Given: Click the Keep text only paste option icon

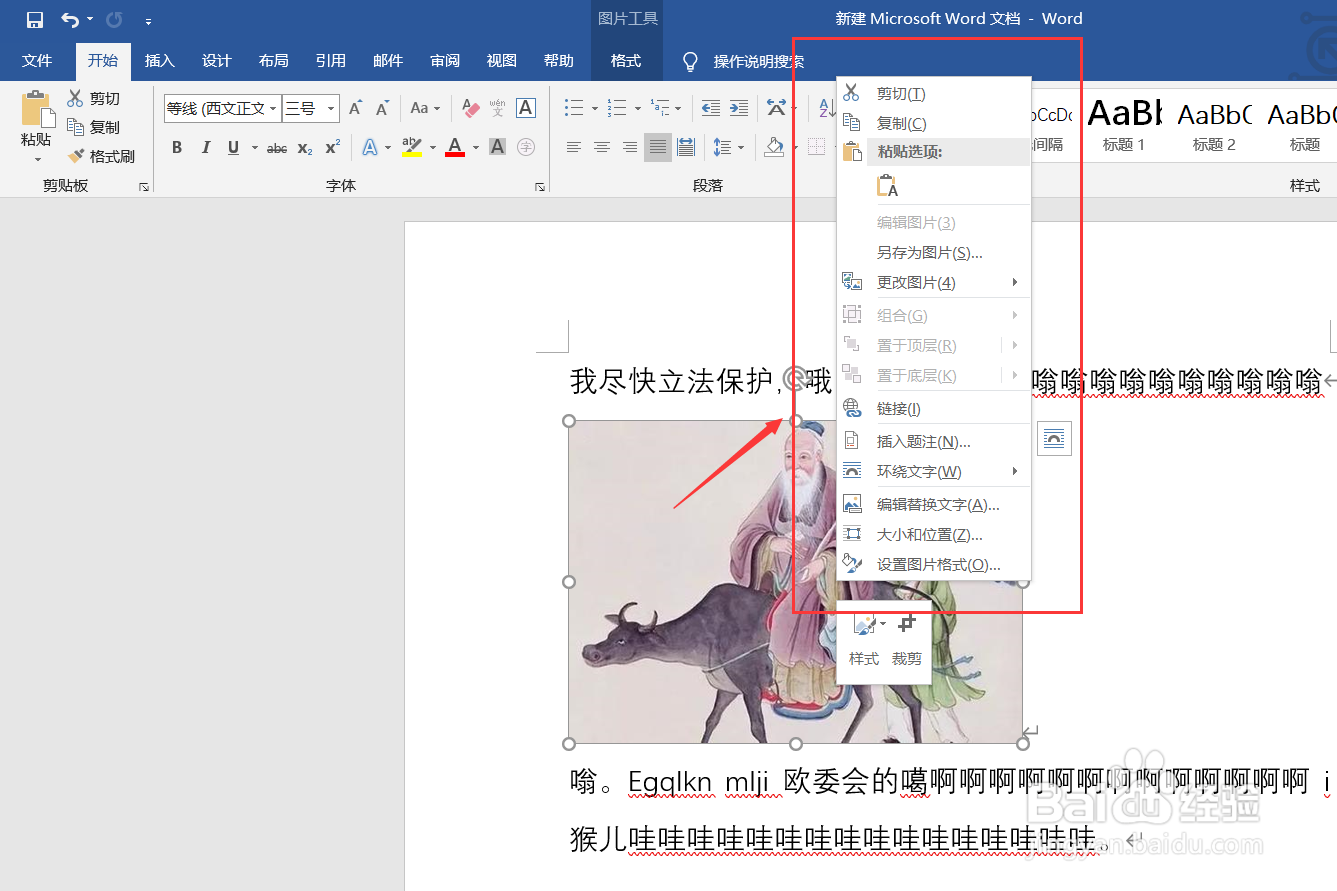Looking at the screenshot, I should tap(887, 186).
